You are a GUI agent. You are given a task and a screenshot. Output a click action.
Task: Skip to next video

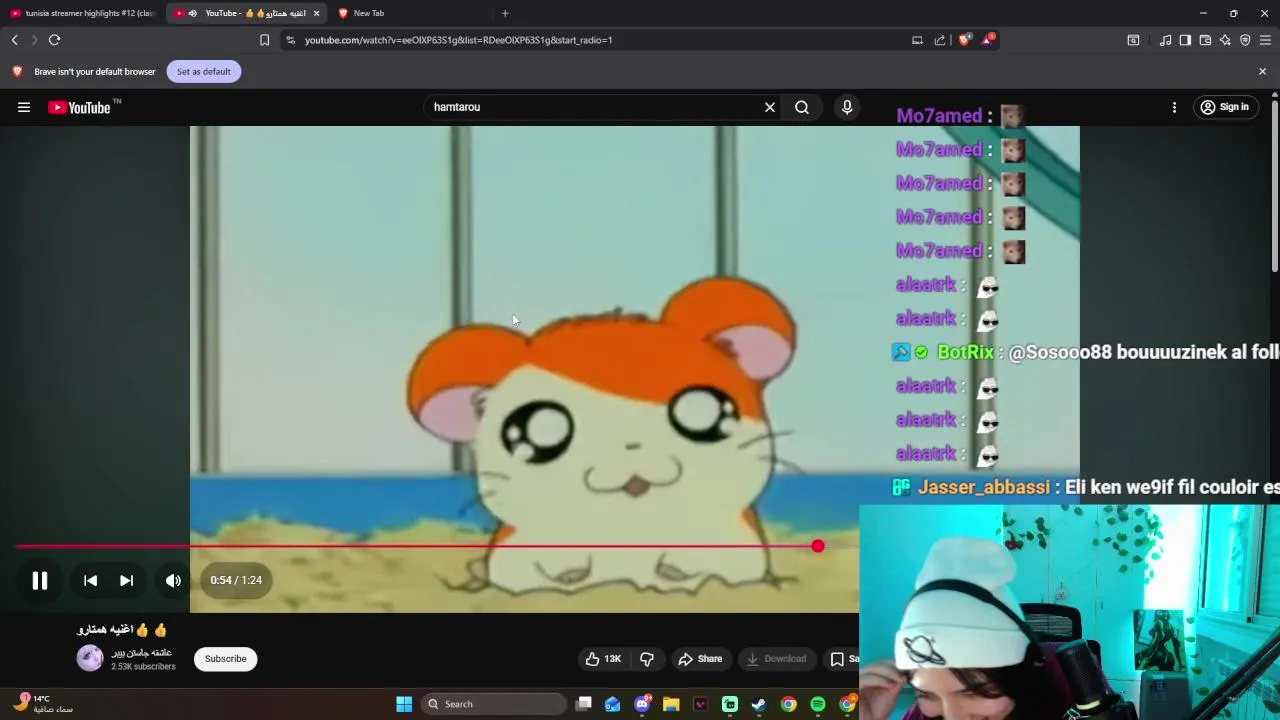pyautogui.click(x=127, y=580)
